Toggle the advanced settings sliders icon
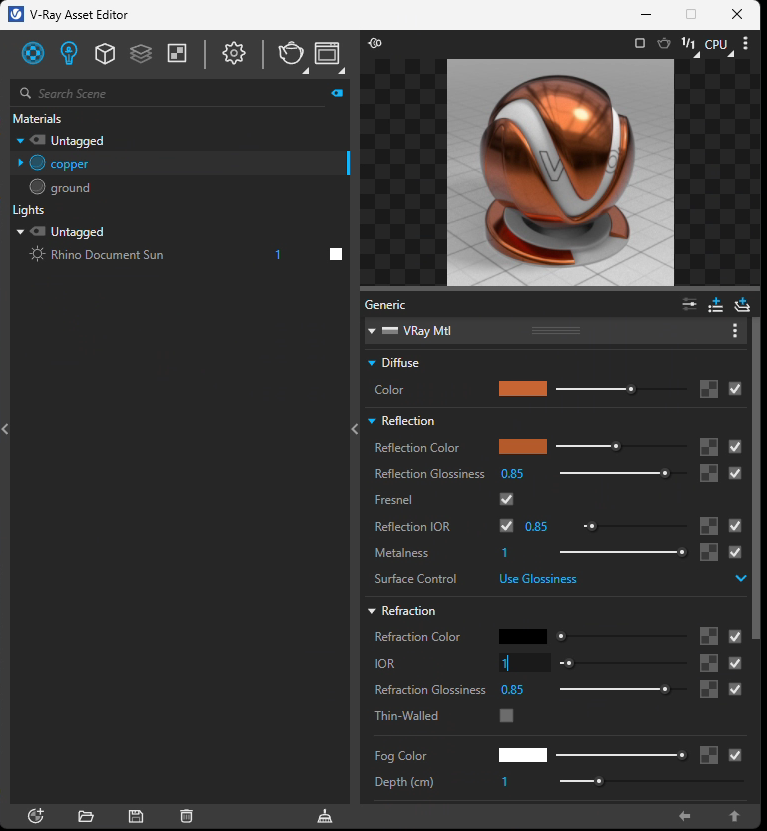The width and height of the screenshot is (767, 831). [689, 305]
